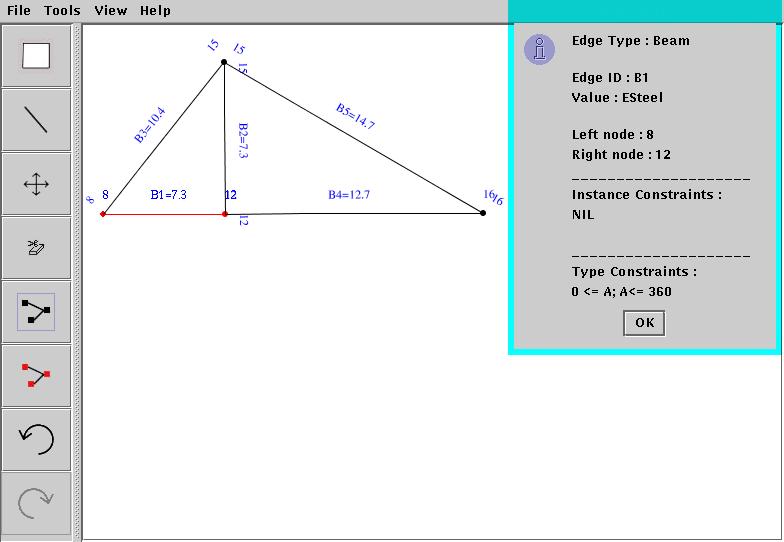Open the Help menu
Viewport: 784px width, 542px height.
[155, 10]
